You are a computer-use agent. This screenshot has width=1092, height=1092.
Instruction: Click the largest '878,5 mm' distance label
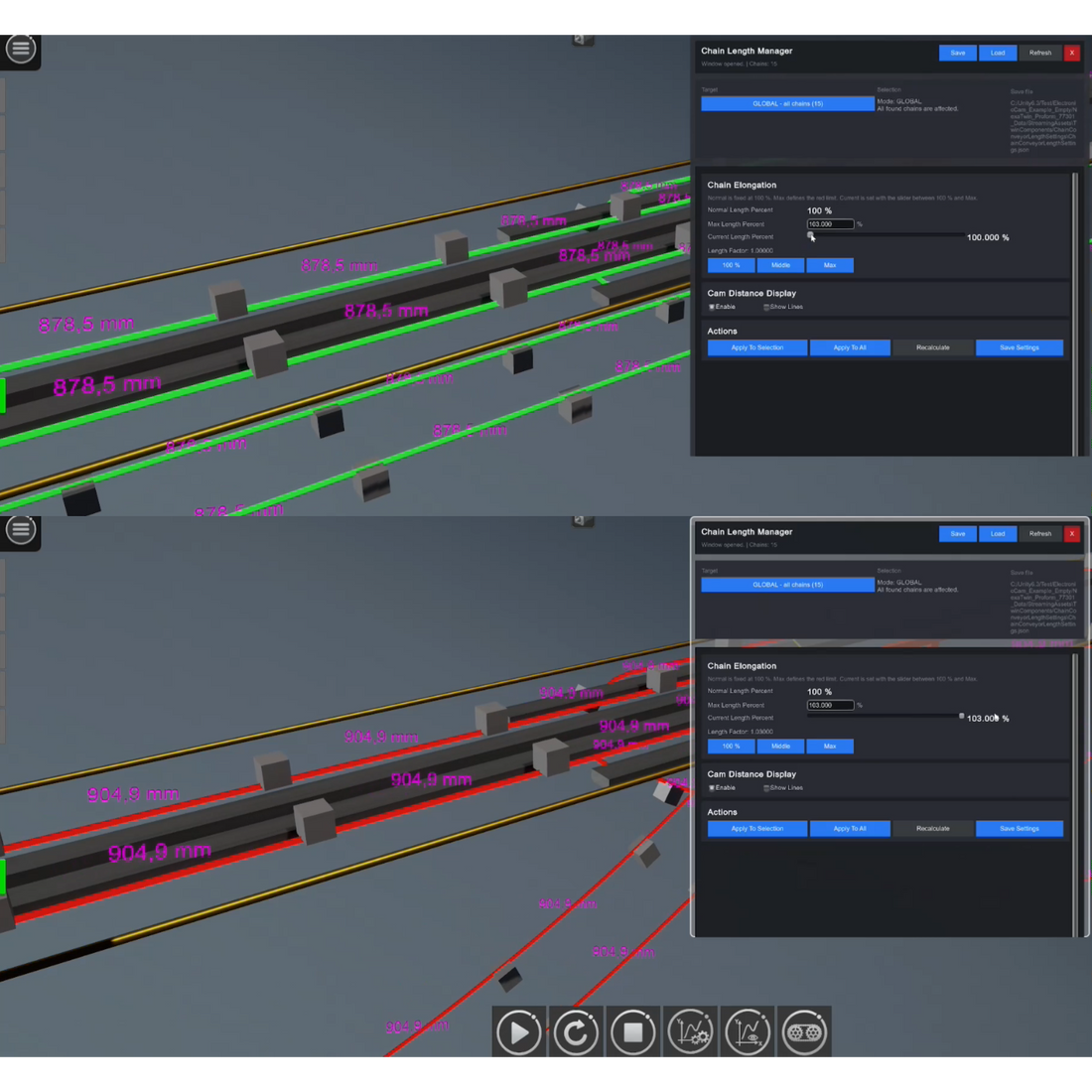tap(107, 385)
